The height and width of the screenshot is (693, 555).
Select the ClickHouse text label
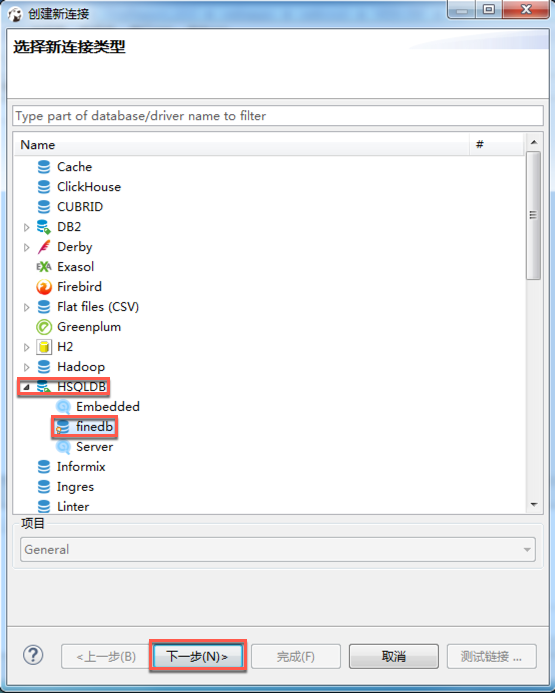point(89,187)
